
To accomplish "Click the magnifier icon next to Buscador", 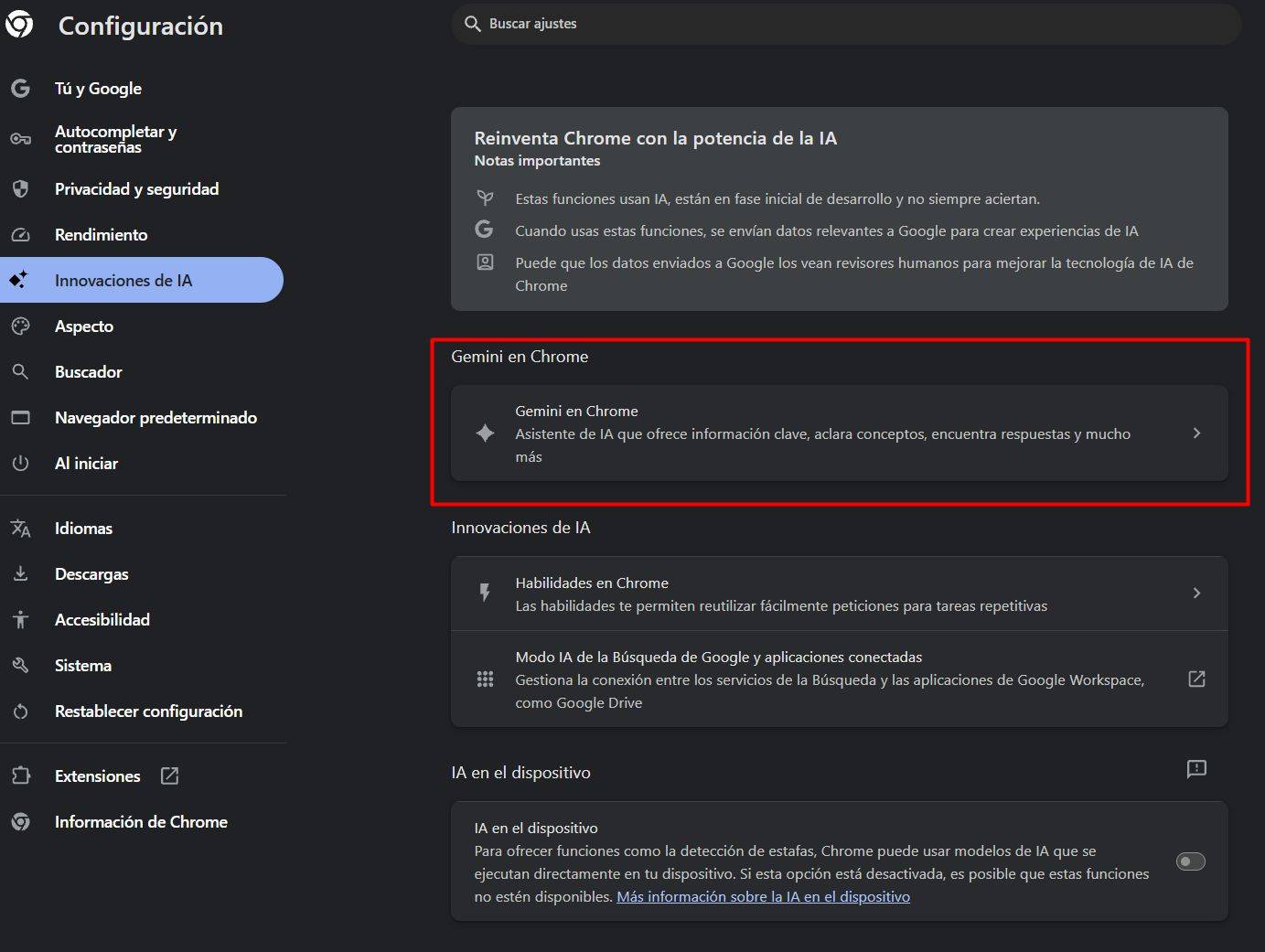I will [20, 371].
